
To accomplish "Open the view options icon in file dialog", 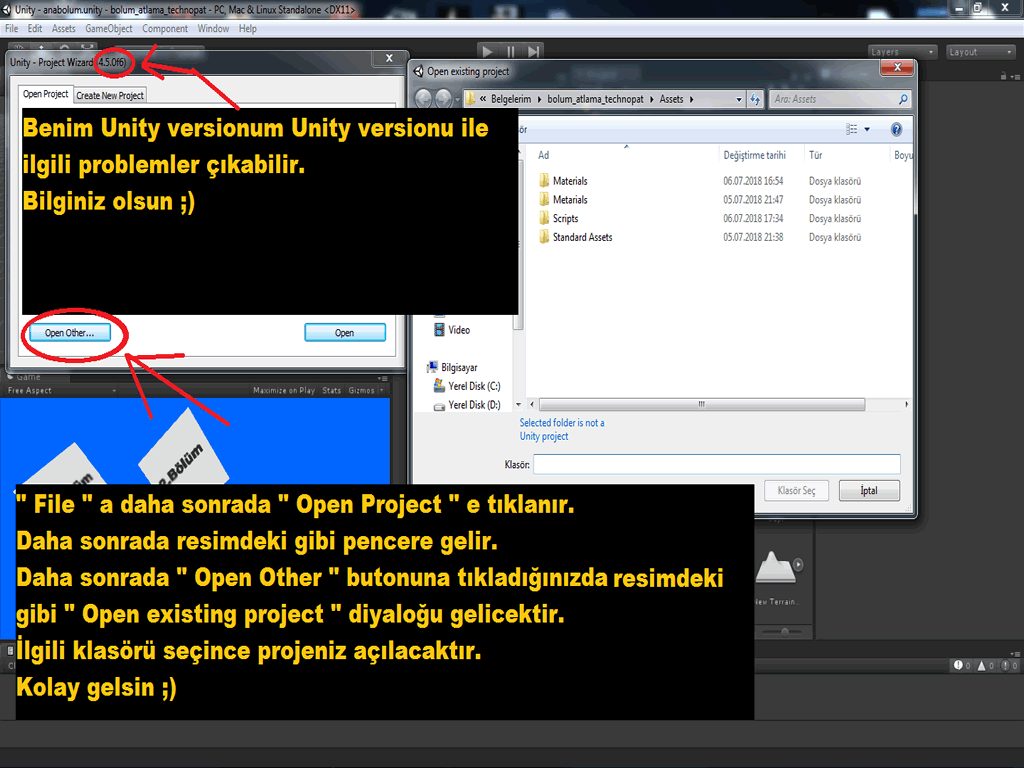I will click(852, 129).
